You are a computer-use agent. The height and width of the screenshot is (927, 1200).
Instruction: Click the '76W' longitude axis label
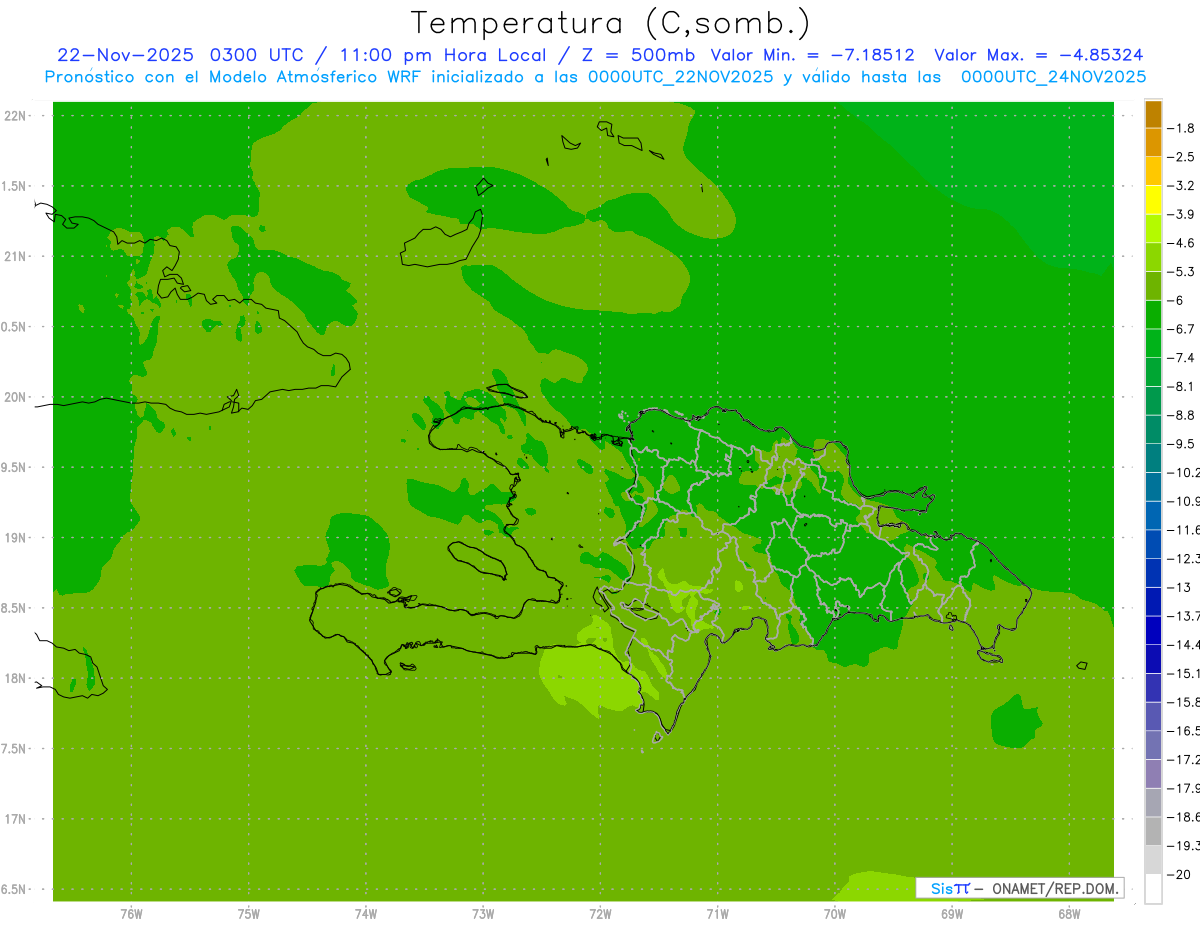131,914
